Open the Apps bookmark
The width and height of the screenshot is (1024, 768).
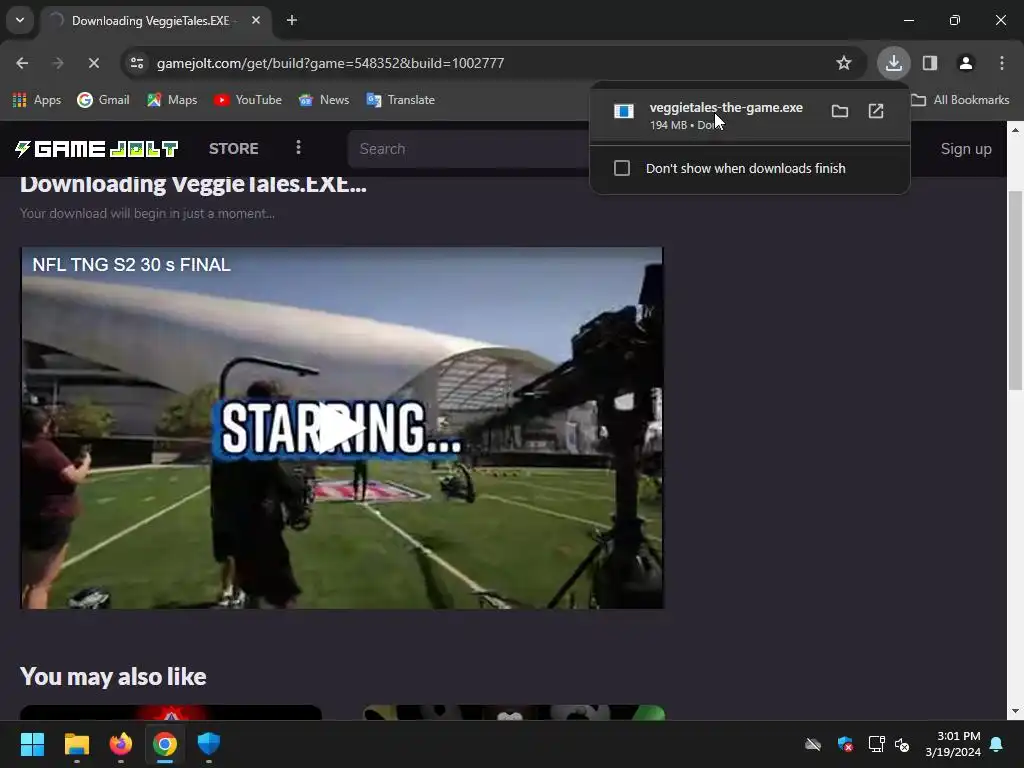pos(37,100)
